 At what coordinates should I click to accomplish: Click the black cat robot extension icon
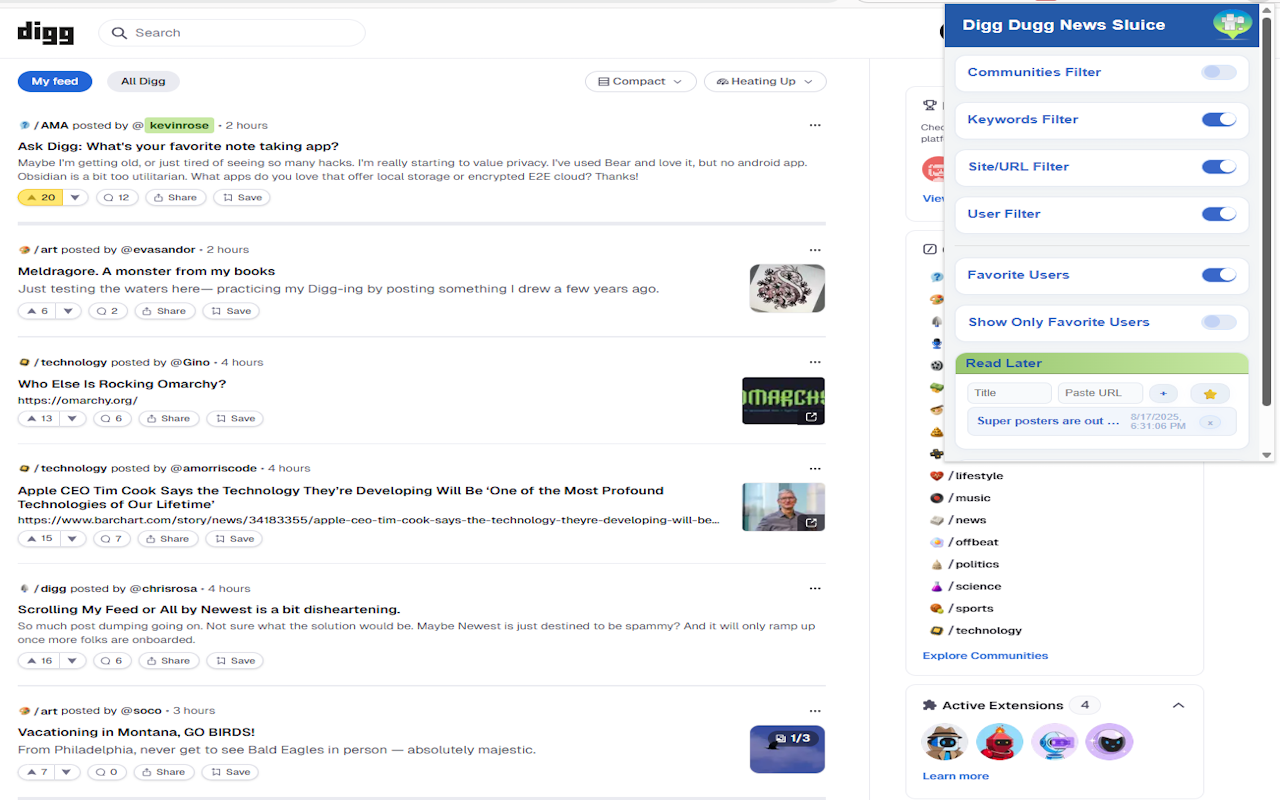coord(1109,741)
